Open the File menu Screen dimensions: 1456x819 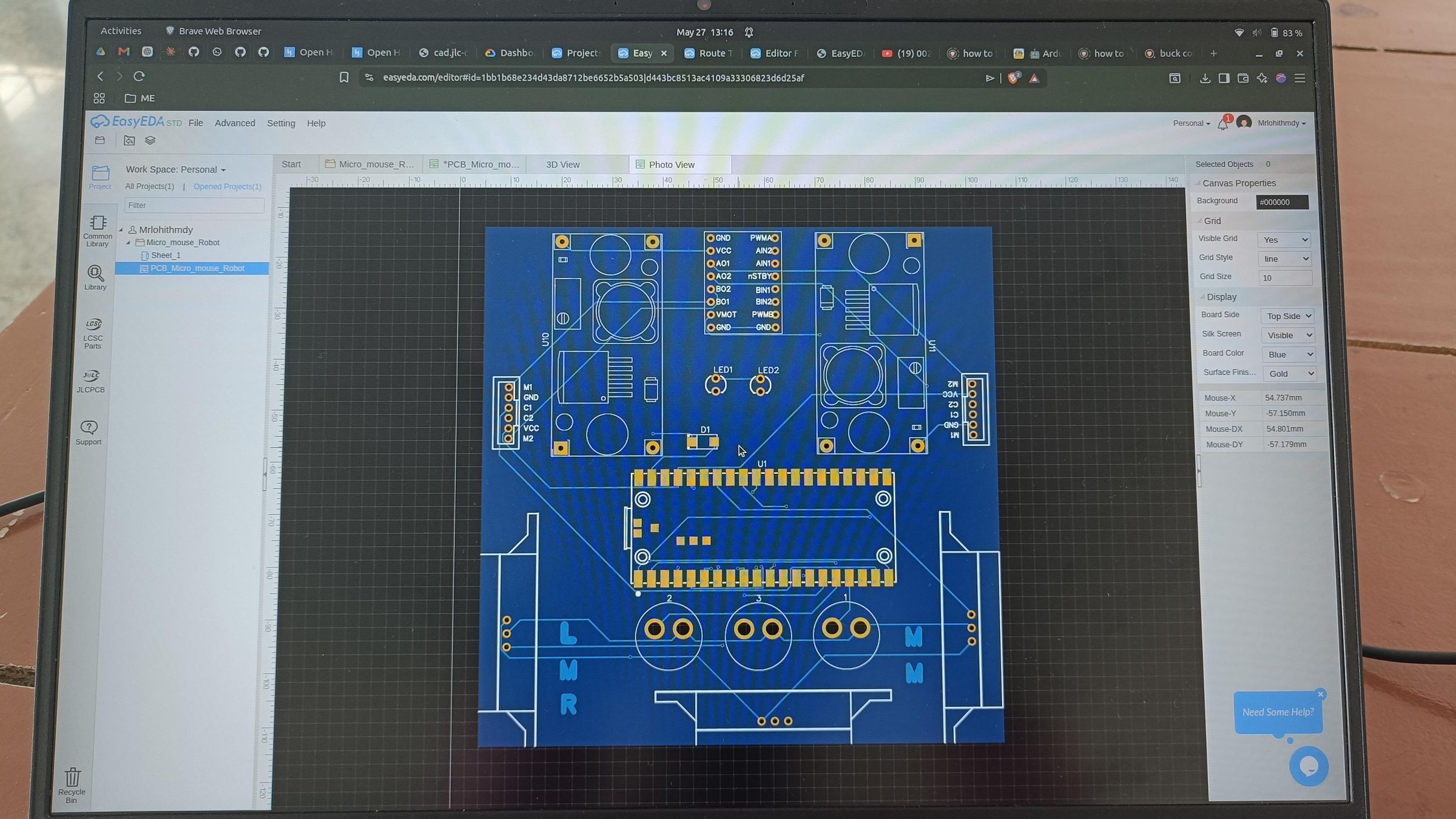point(196,123)
